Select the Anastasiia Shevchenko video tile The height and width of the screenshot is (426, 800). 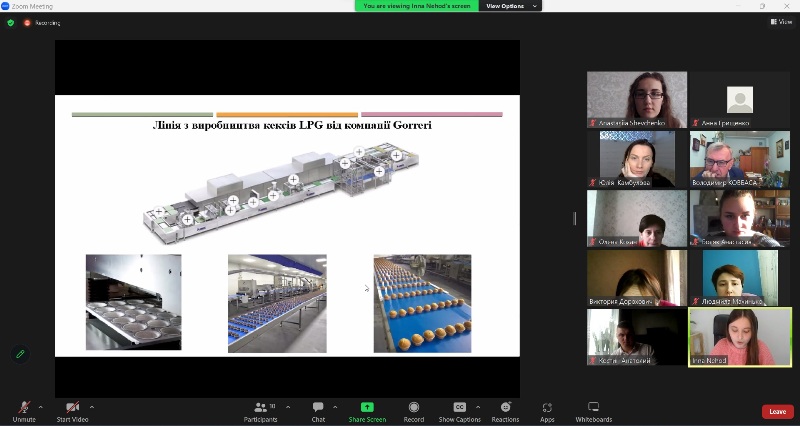[637, 99]
